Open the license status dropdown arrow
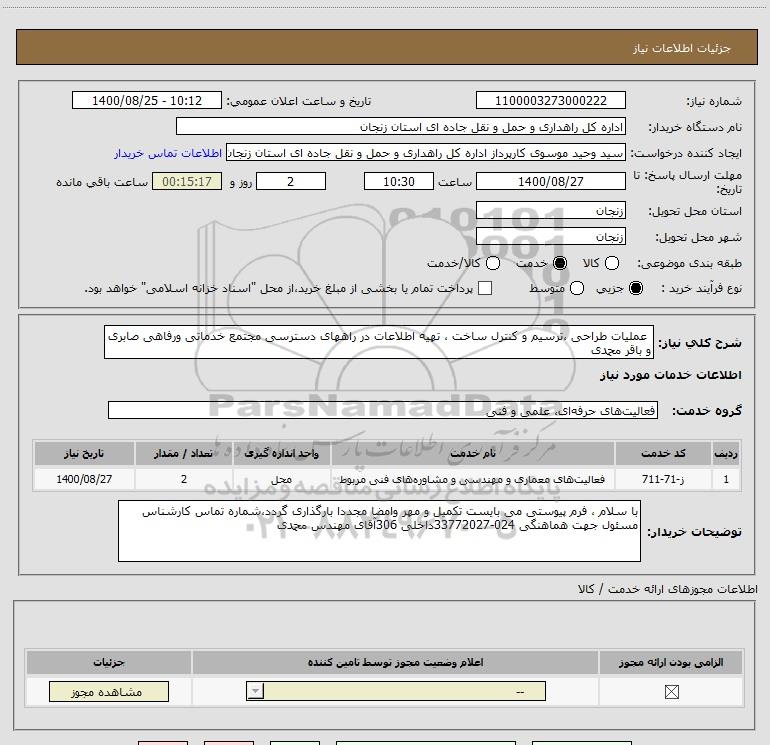Image resolution: width=770 pixels, height=745 pixels. tap(255, 691)
